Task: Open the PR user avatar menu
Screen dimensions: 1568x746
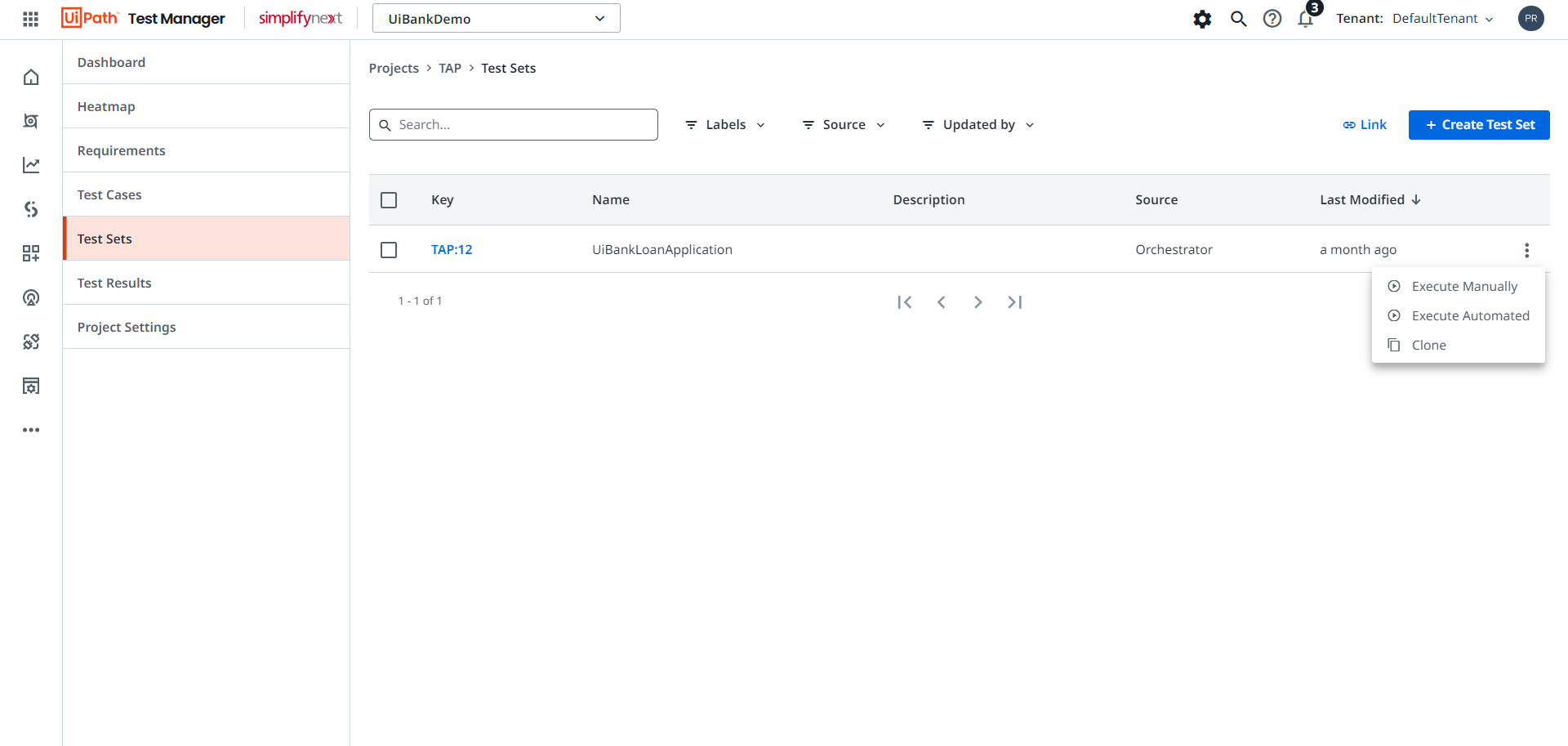Action: point(1530,18)
